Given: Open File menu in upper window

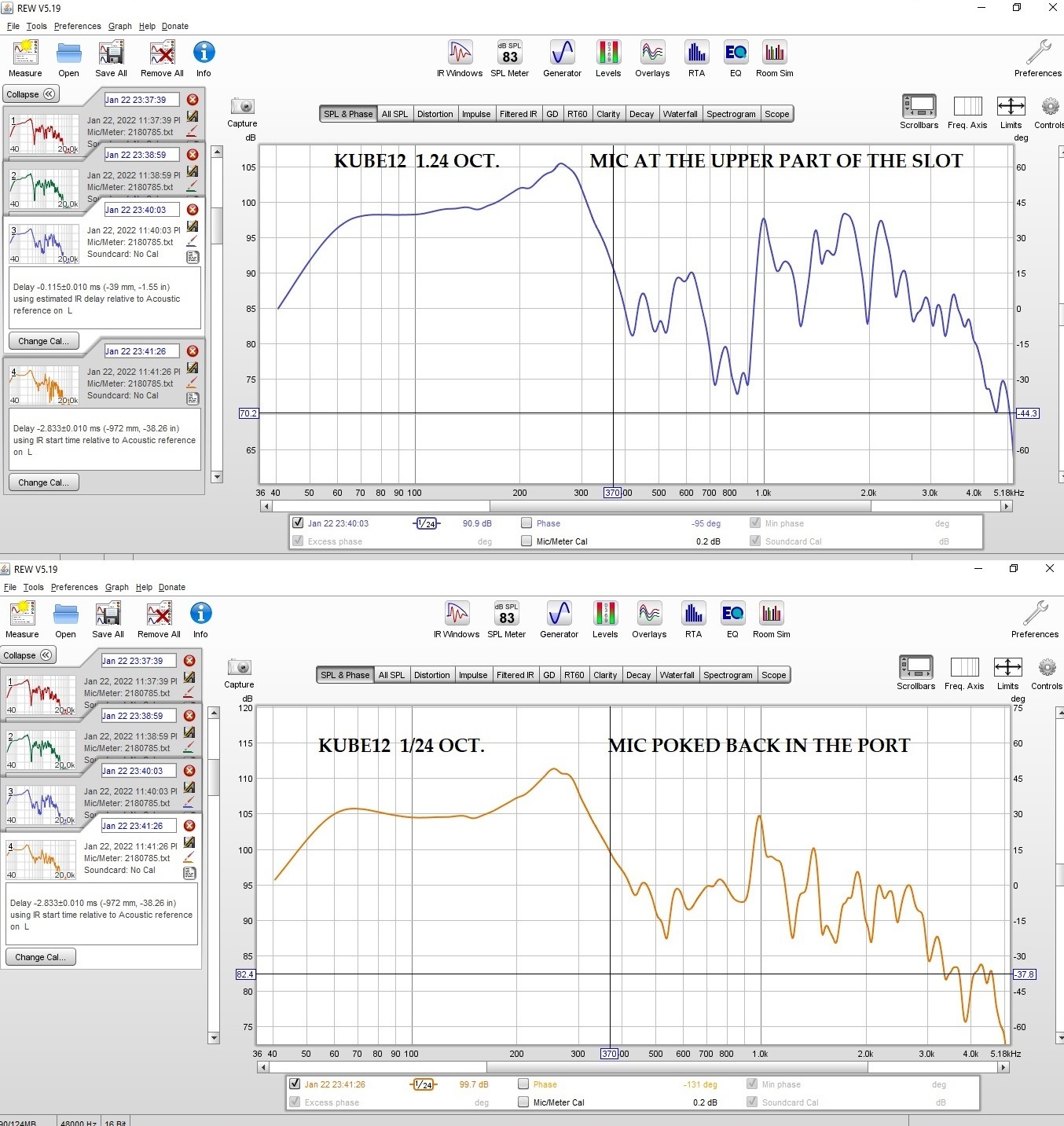Looking at the screenshot, I should (x=13, y=26).
